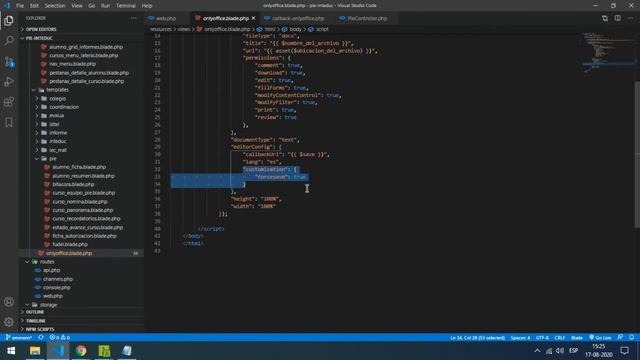Open File Explorer from the taskbar
640x360 pixels.
[x=35, y=351]
